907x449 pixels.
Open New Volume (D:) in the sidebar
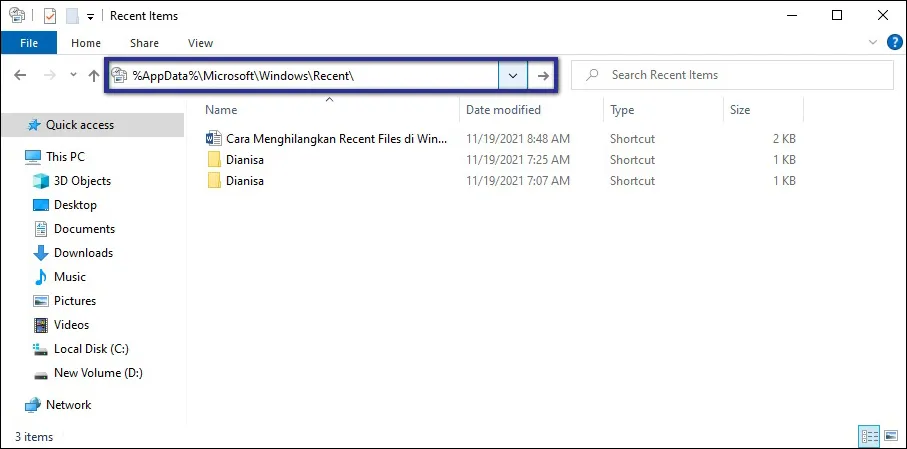[x=98, y=373]
